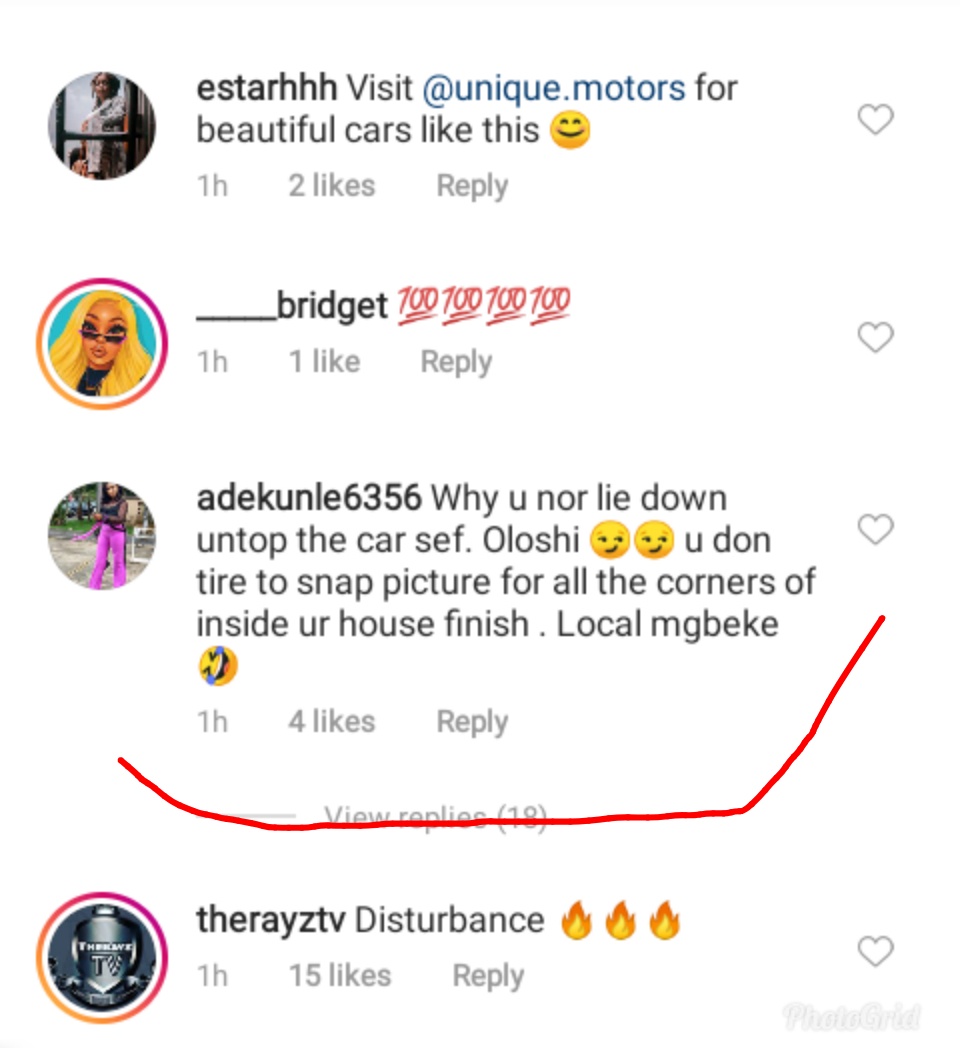Image resolution: width=960 pixels, height=1048 pixels.
Task: Show the 2 likes on estarhhh comment
Action: (332, 186)
